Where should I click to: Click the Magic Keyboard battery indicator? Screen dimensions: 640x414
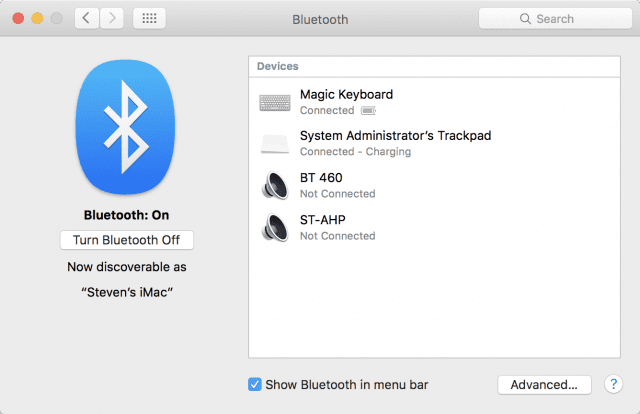[x=368, y=111]
